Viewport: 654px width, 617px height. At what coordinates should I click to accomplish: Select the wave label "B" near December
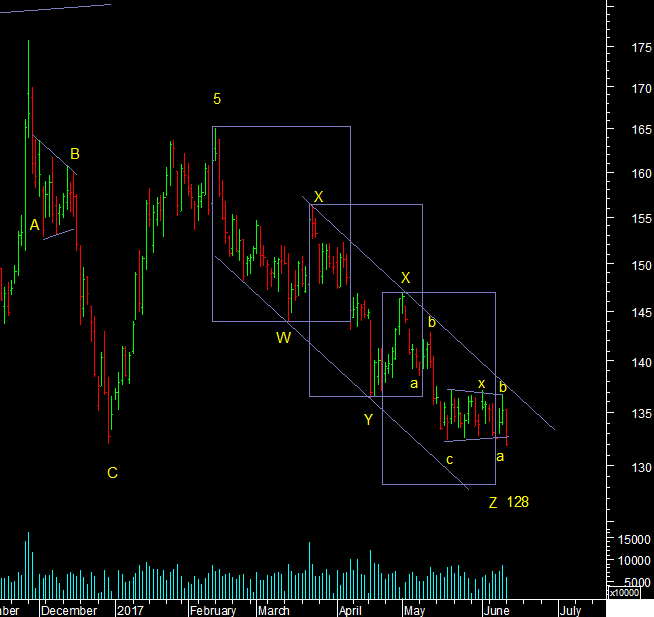75,154
